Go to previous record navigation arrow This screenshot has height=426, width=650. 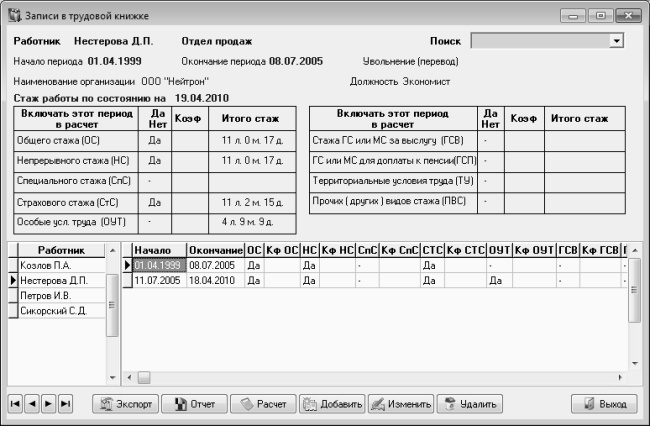tap(33, 404)
